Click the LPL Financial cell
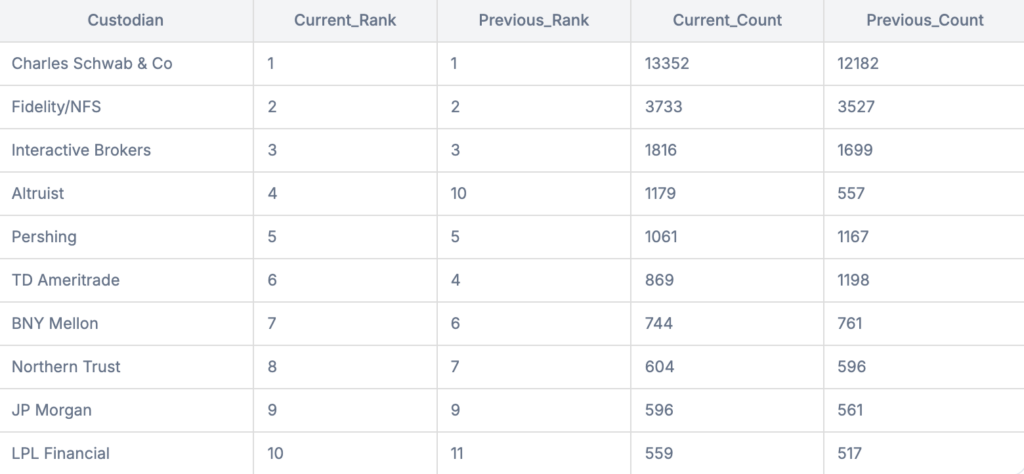 coord(126,453)
